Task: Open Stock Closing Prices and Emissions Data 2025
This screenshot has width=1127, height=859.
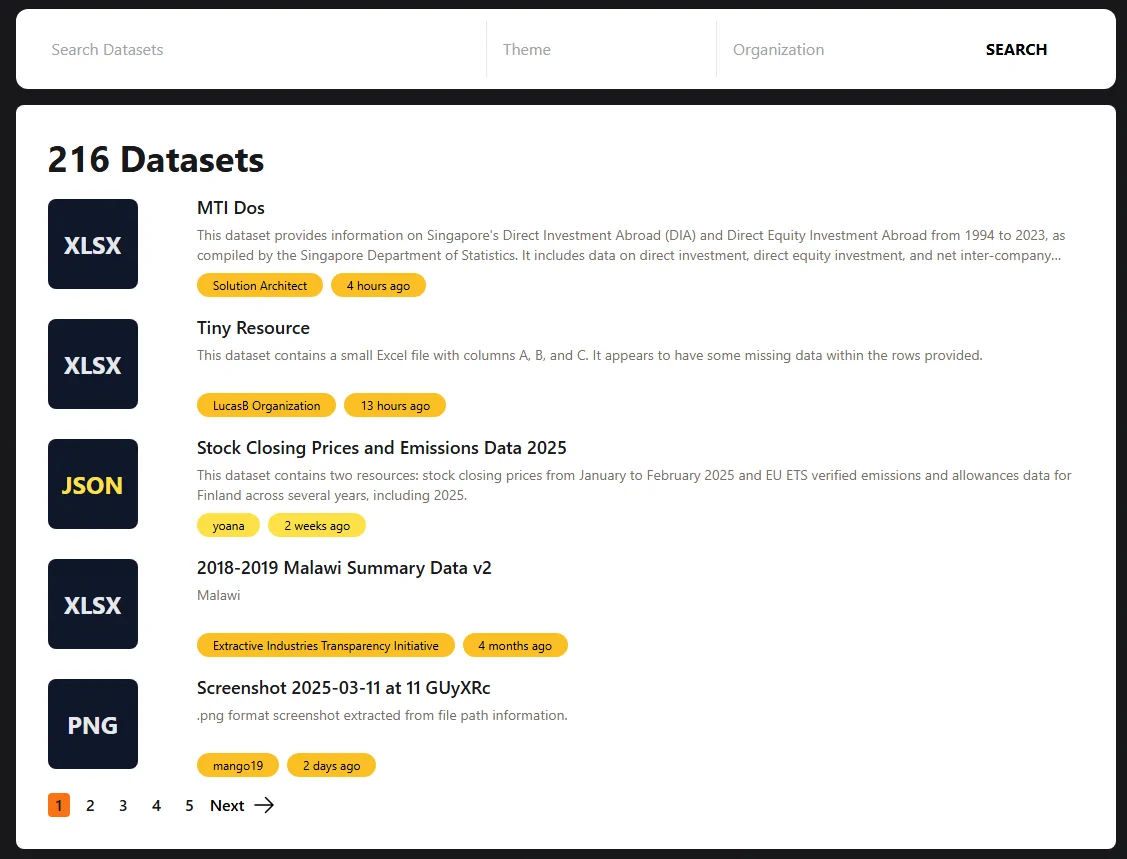Action: click(381, 448)
